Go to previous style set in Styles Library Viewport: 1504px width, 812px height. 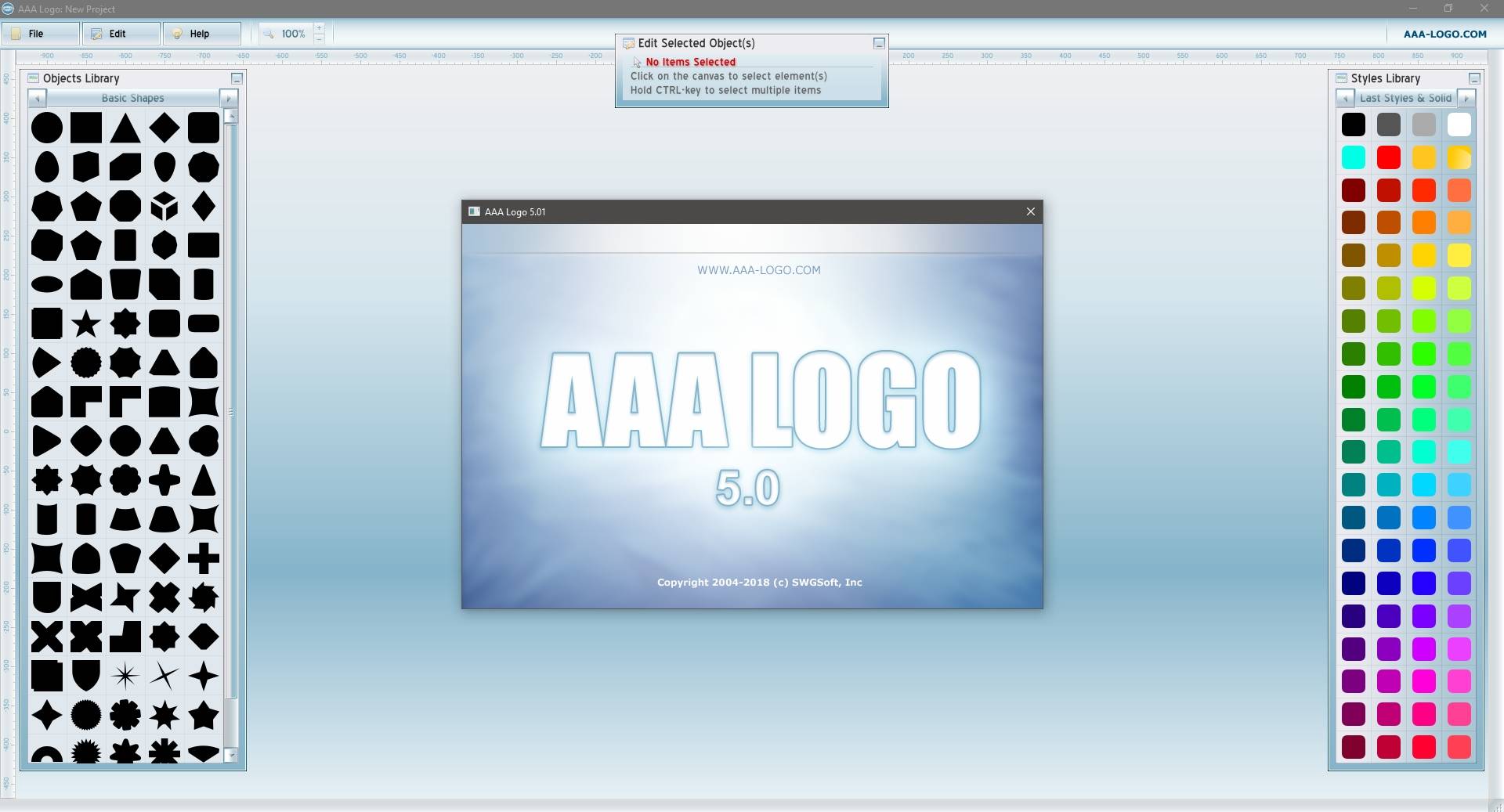[1345, 99]
